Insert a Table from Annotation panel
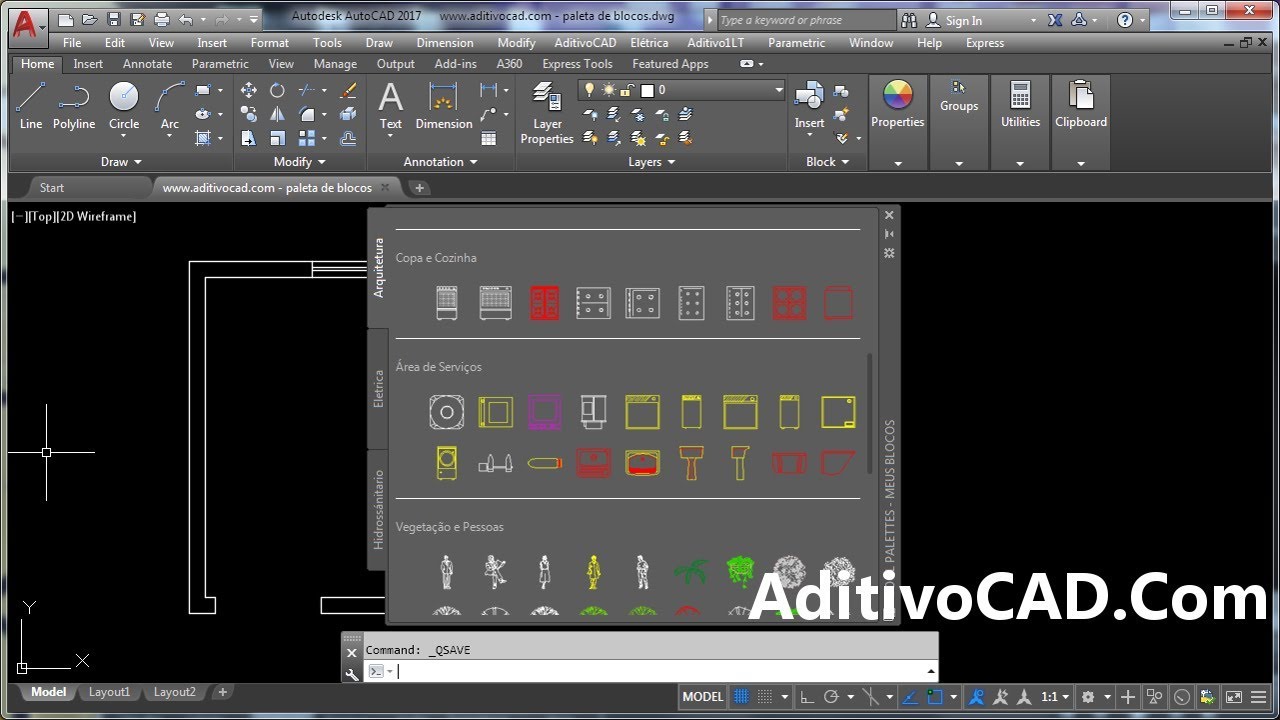The width and height of the screenshot is (1280, 720). point(489,138)
